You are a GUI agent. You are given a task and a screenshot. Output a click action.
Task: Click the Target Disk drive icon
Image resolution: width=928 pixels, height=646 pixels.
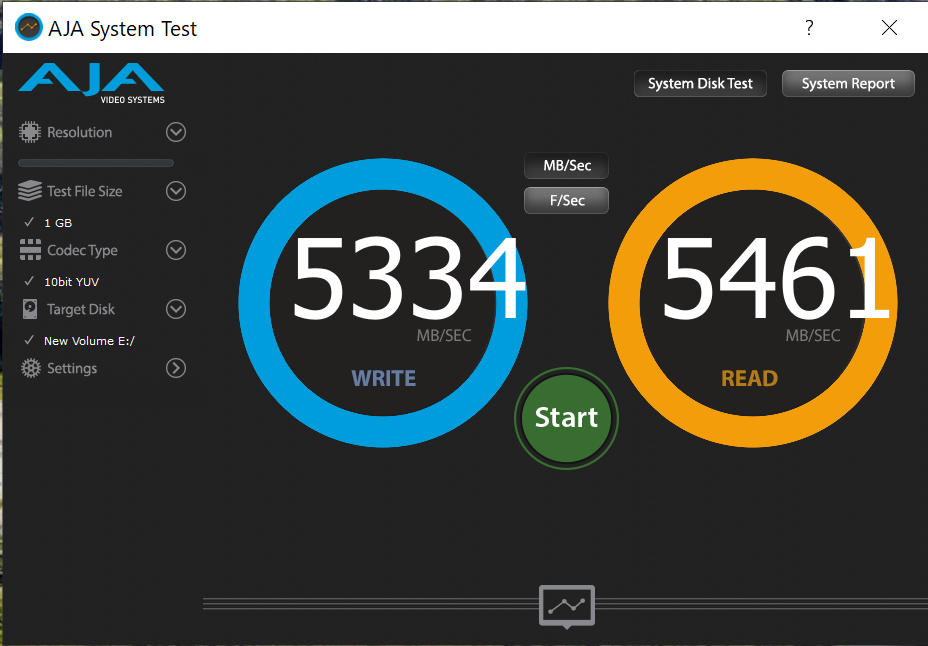click(30, 309)
